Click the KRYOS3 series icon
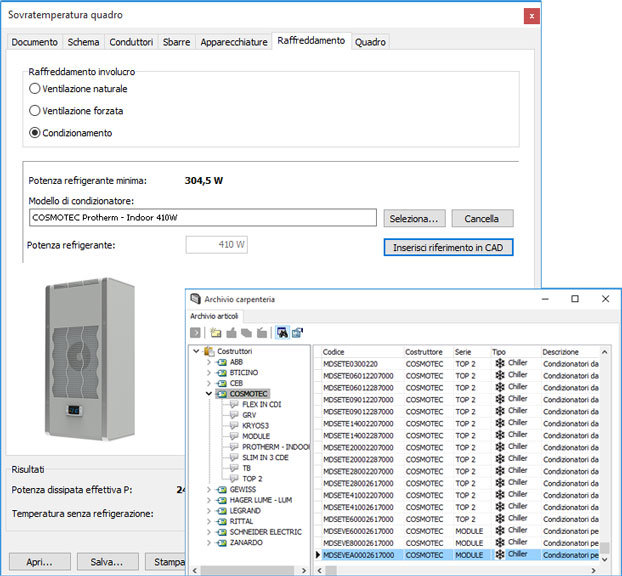This screenshot has height=576, width=622. coord(234,426)
